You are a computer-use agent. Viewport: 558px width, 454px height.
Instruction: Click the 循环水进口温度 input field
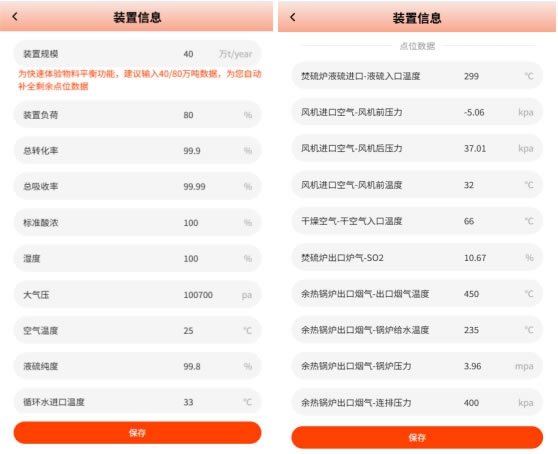pos(137,402)
